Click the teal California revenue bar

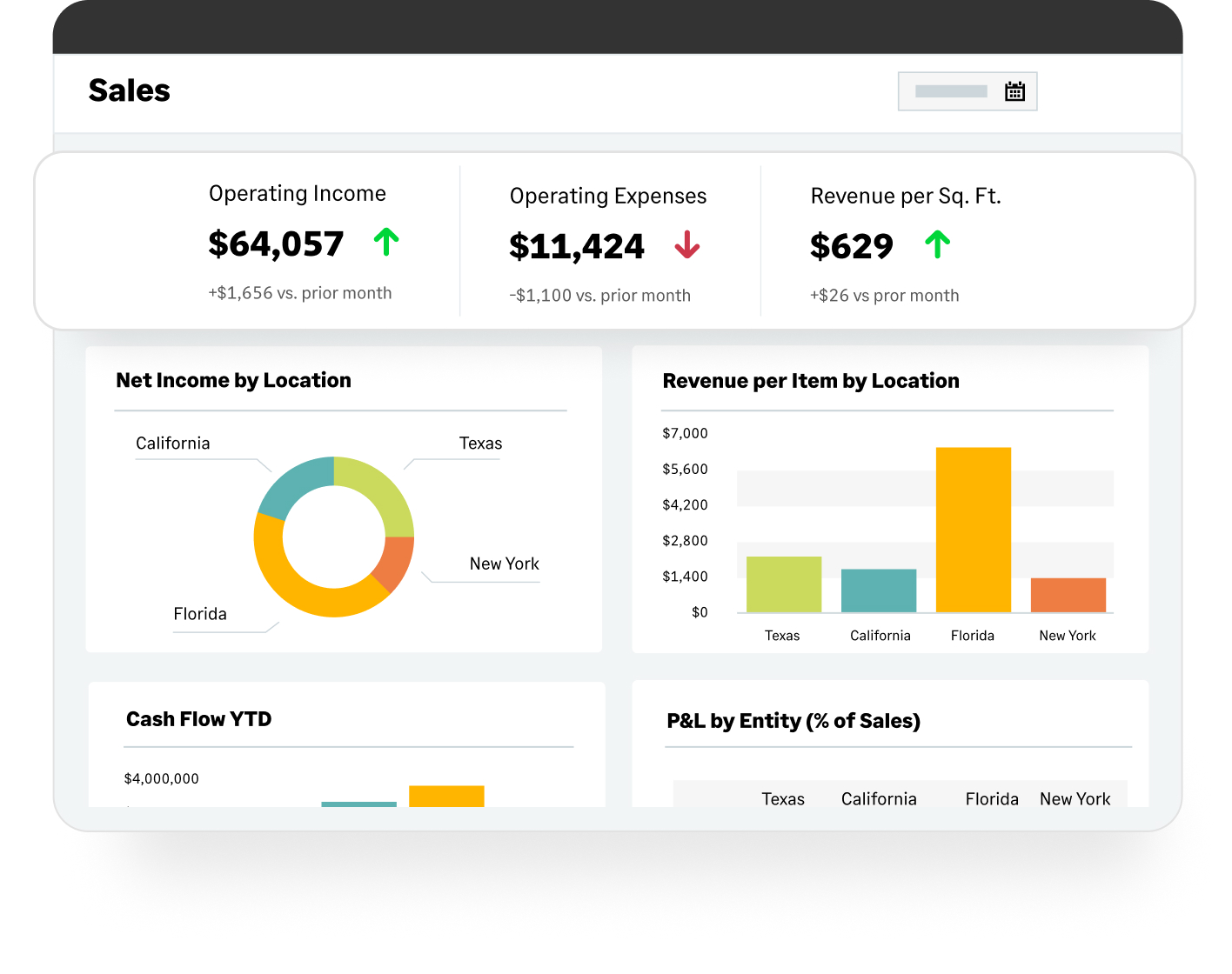pos(878,590)
